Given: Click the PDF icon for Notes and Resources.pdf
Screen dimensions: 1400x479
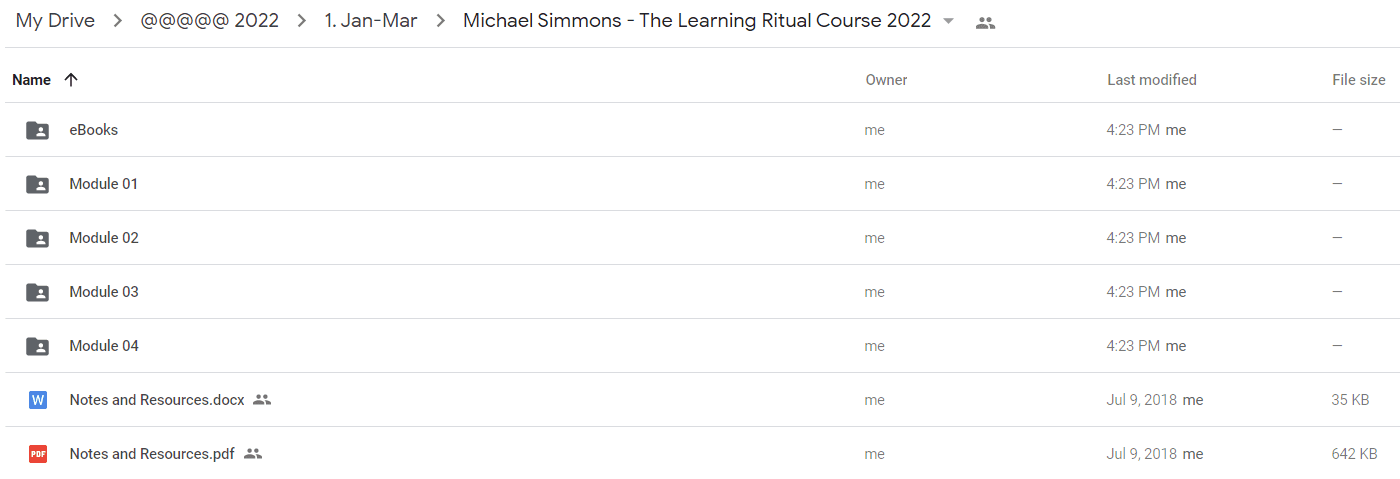Looking at the screenshot, I should [x=37, y=454].
